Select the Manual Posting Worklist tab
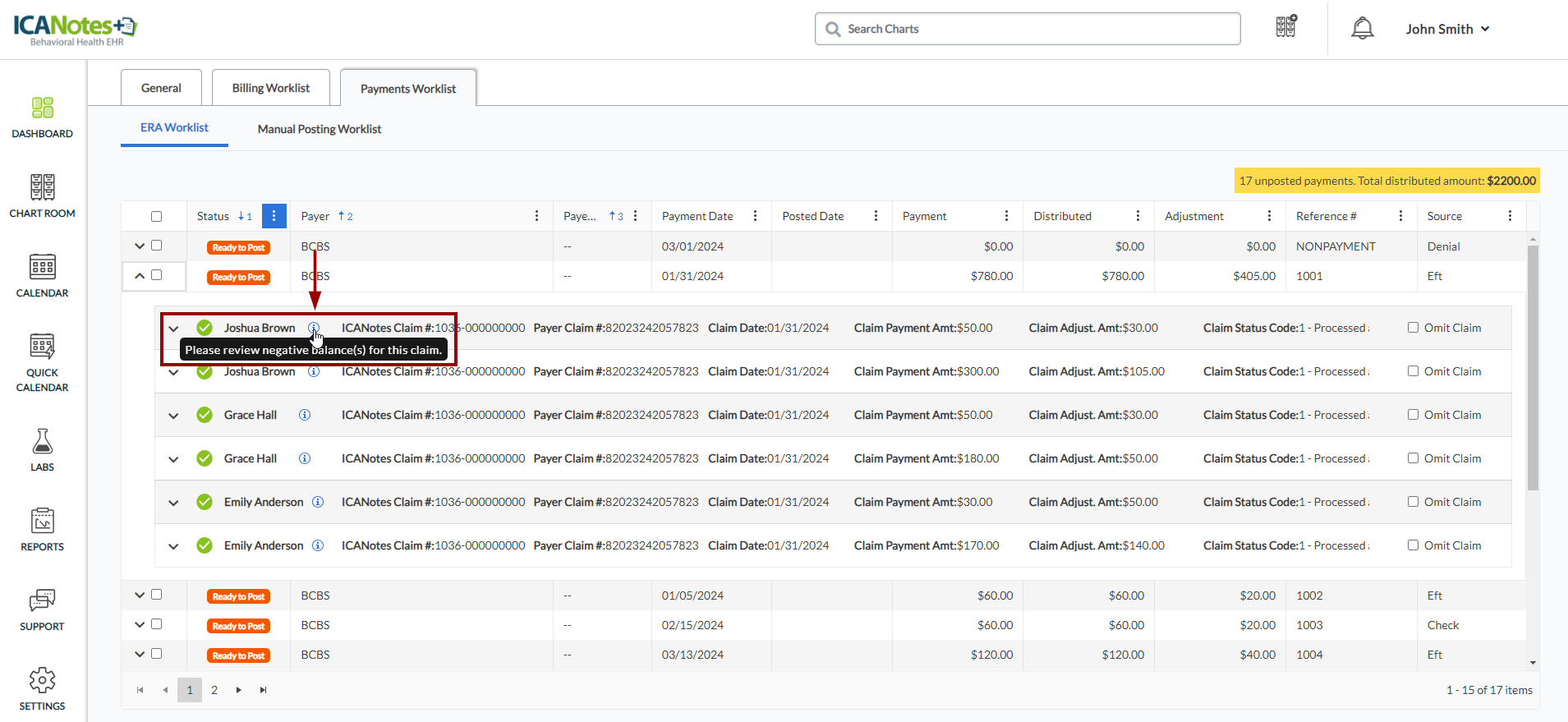 point(319,129)
